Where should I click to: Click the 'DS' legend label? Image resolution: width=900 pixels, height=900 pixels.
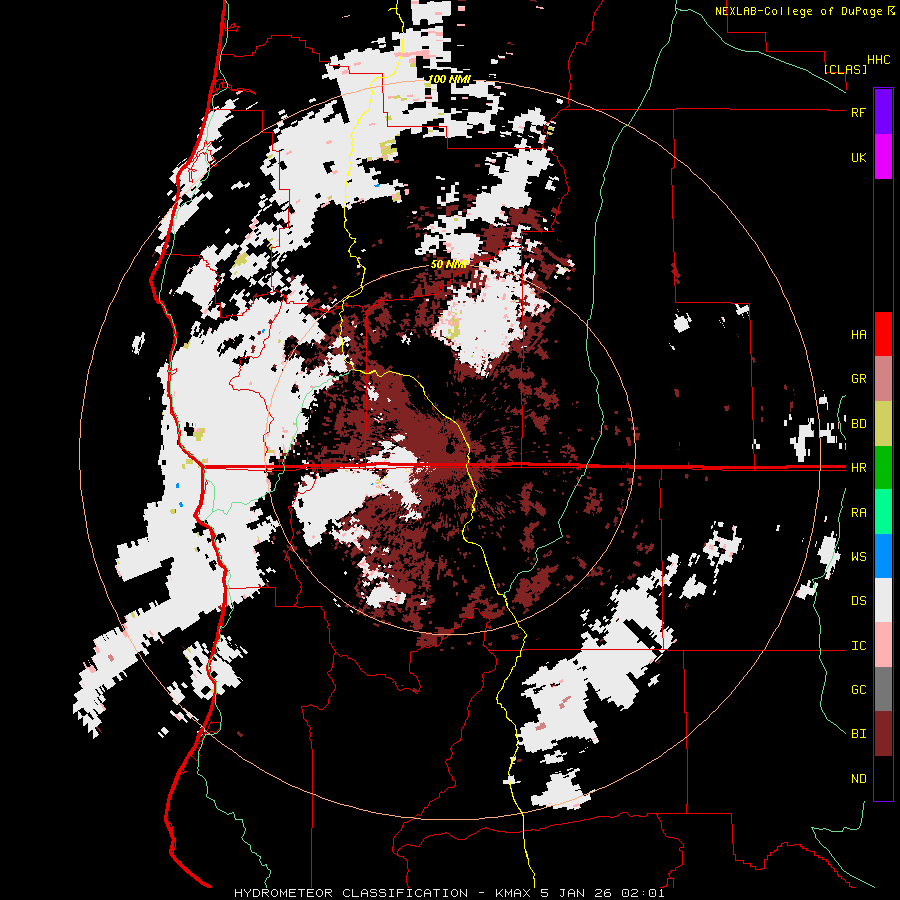858,601
